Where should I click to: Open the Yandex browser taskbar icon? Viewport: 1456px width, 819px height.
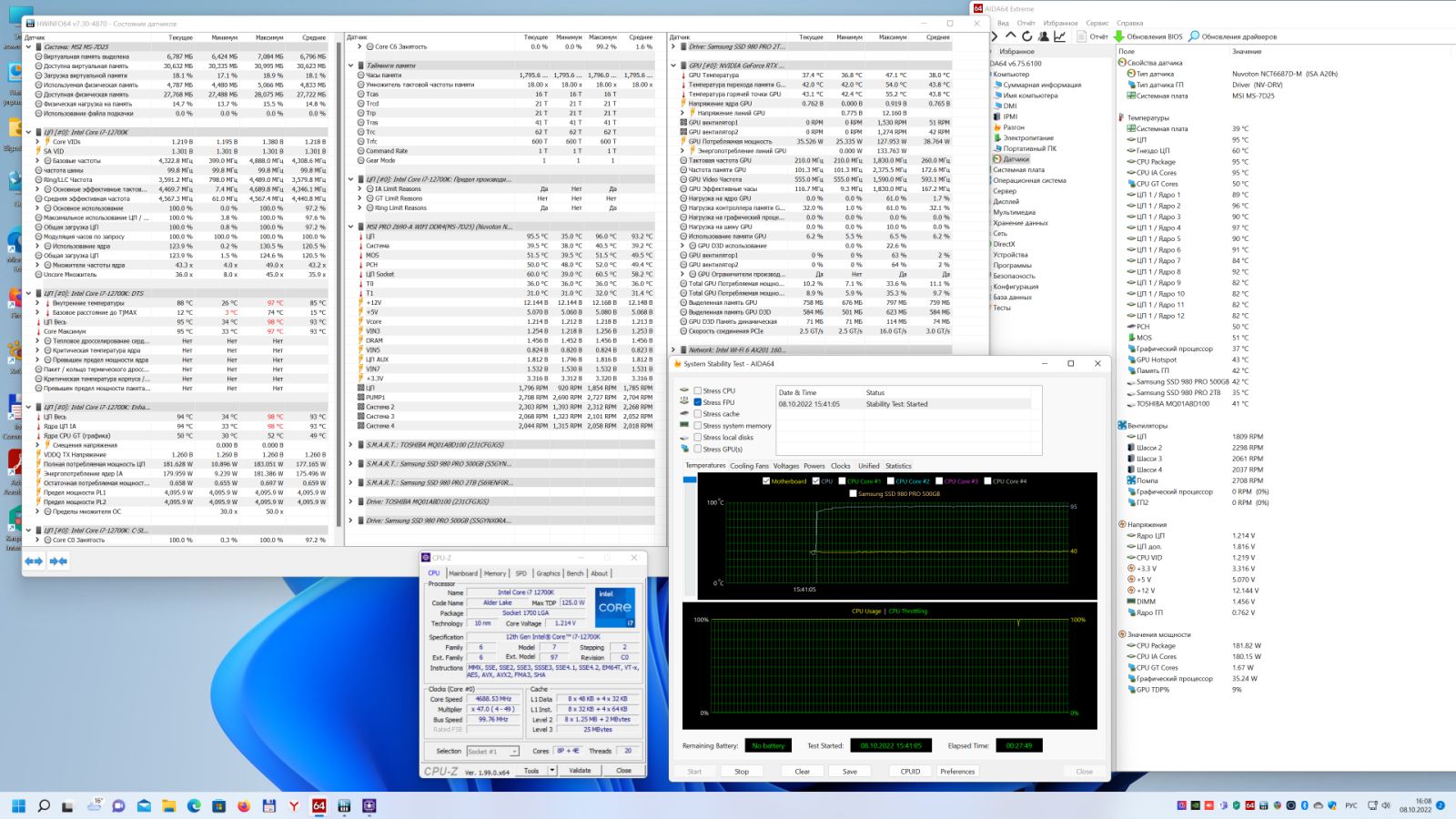pyautogui.click(x=294, y=806)
